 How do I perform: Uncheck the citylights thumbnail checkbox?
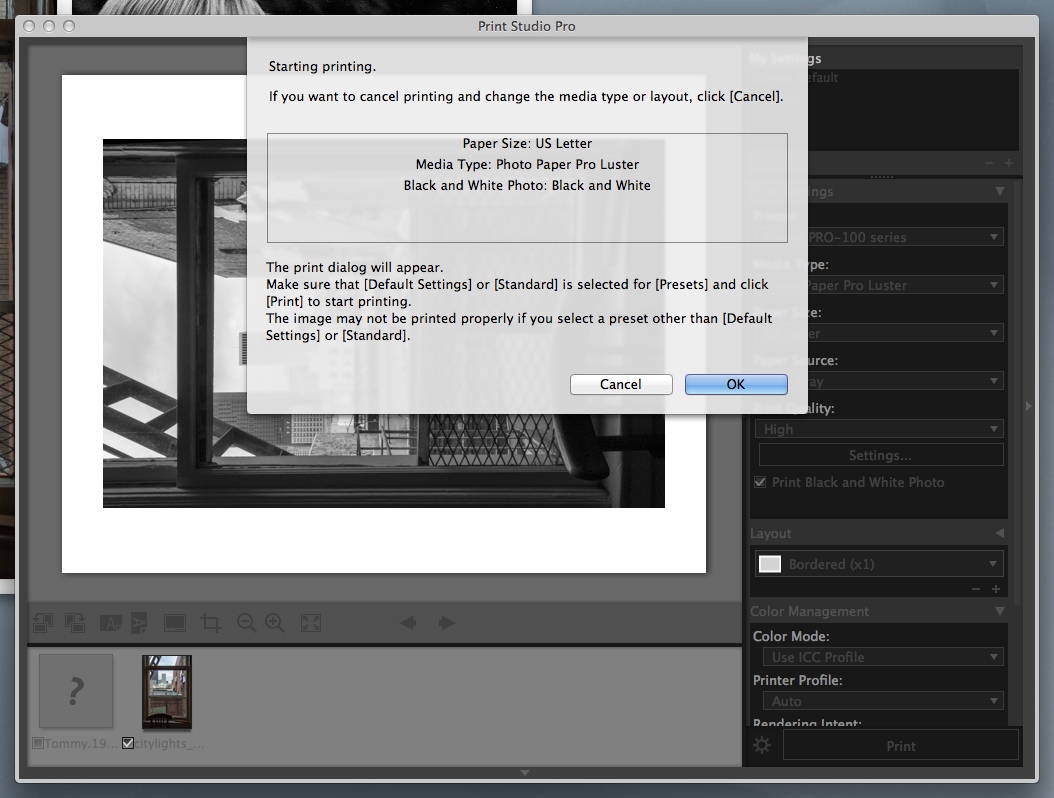128,743
